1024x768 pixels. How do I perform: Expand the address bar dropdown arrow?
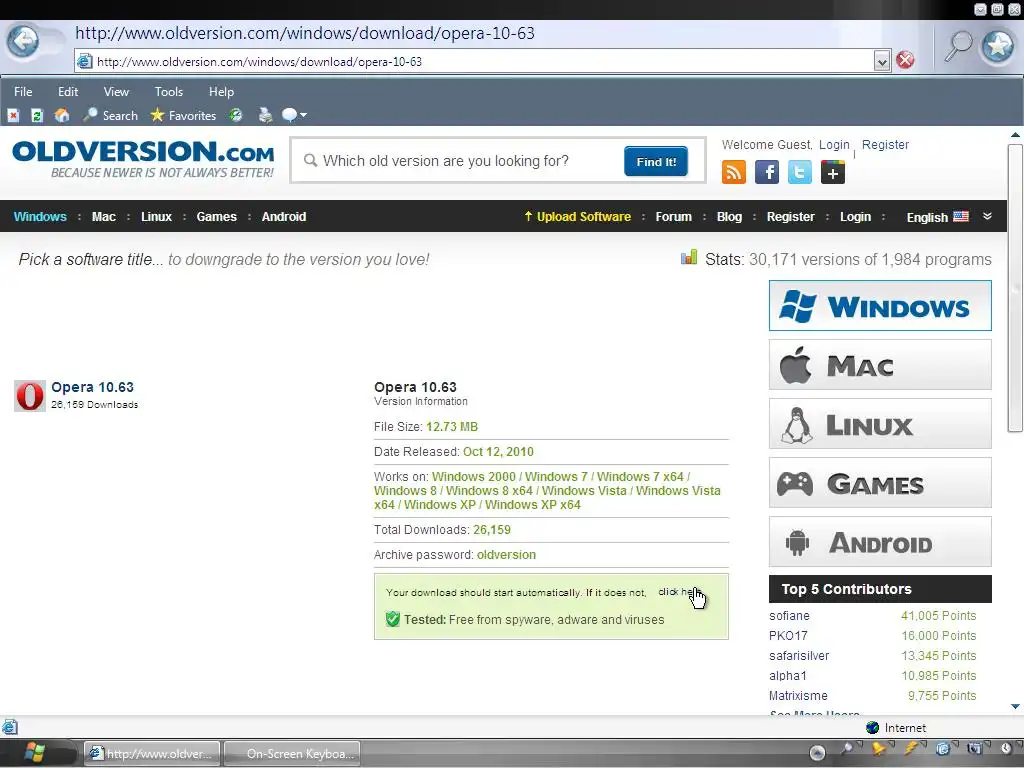pyautogui.click(x=882, y=61)
